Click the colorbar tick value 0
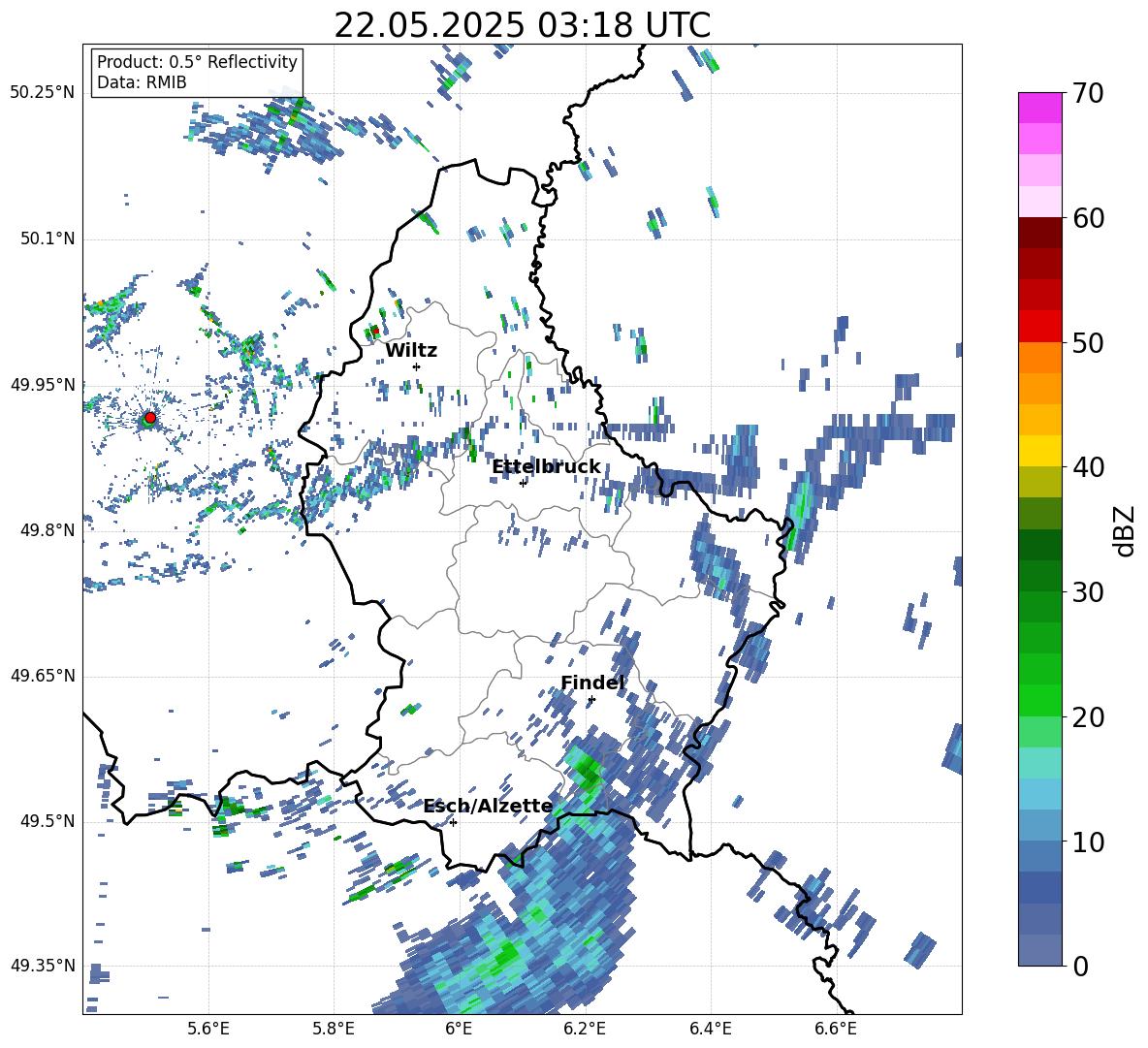The image size is (1148, 1048). coord(1080,966)
